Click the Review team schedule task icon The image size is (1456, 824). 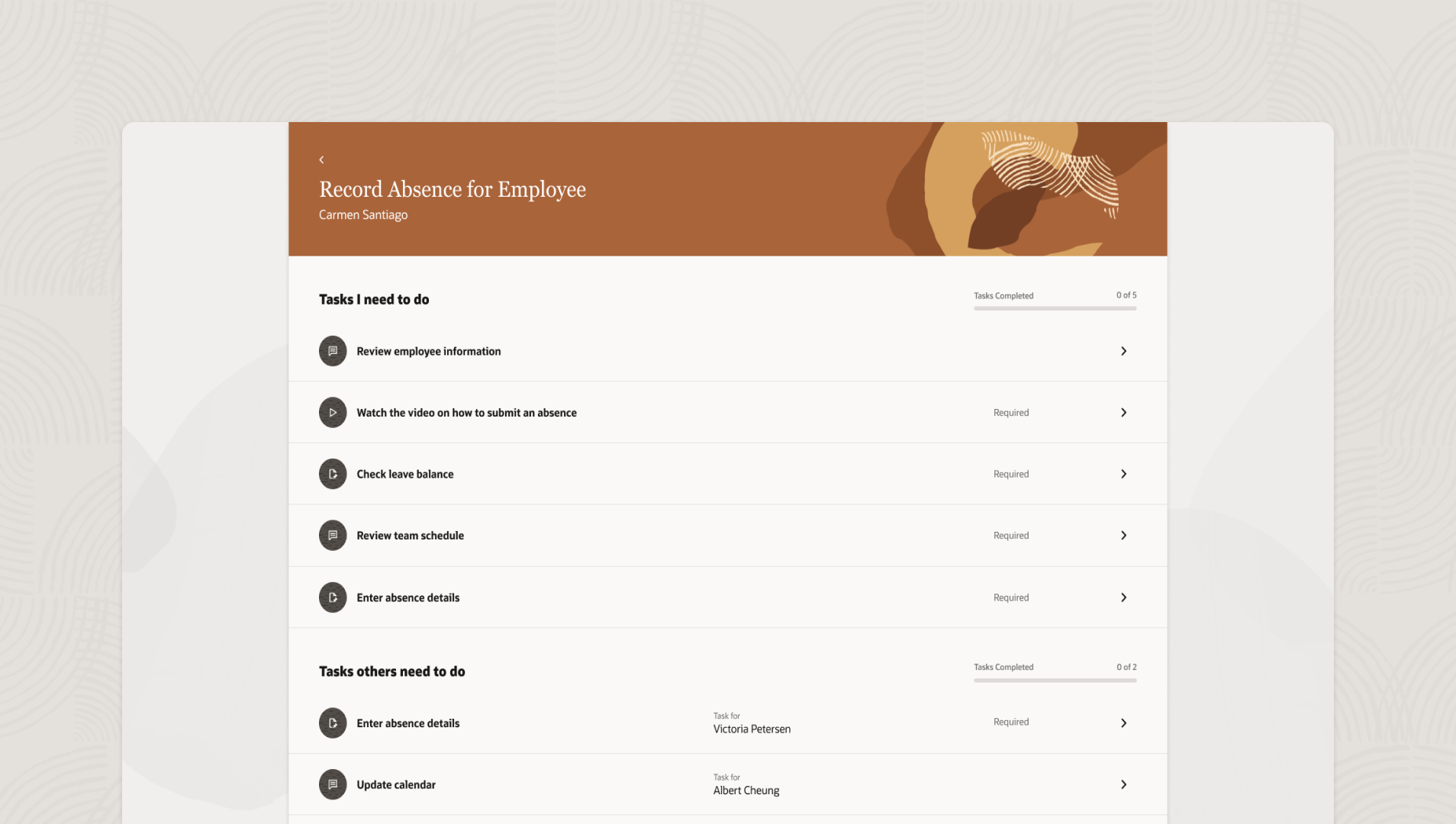point(333,536)
